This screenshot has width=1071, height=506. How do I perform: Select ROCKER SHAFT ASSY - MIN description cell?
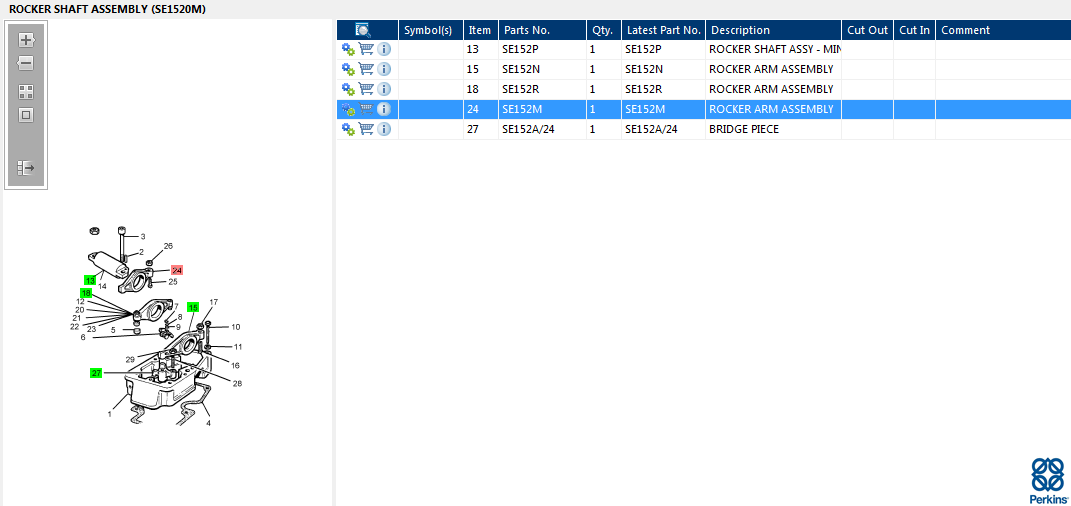[x=773, y=49]
